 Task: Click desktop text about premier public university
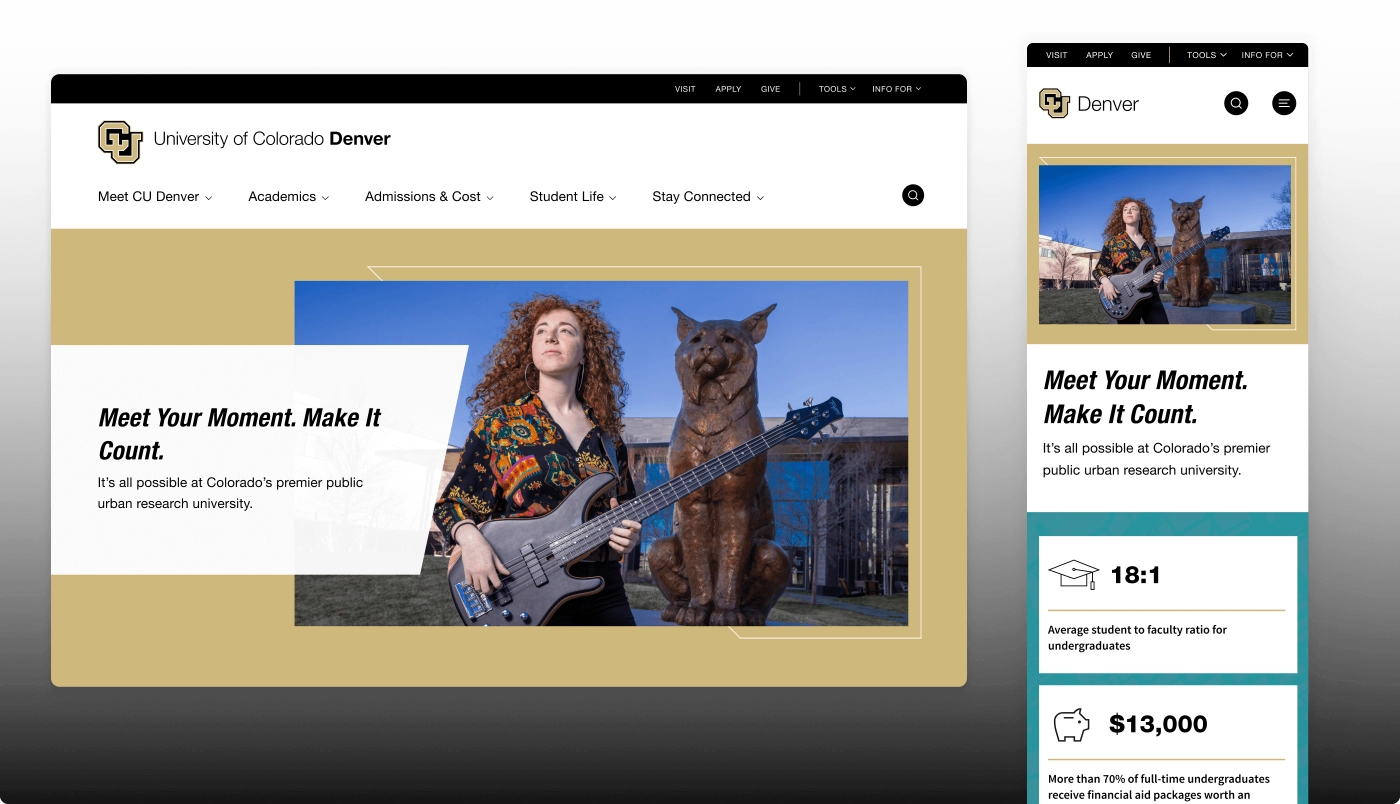click(x=230, y=493)
